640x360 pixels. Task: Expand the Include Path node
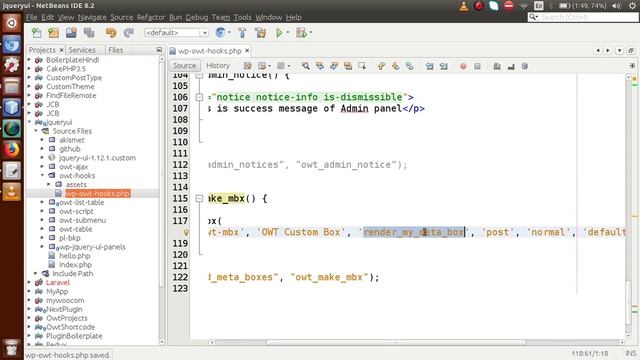point(36,273)
